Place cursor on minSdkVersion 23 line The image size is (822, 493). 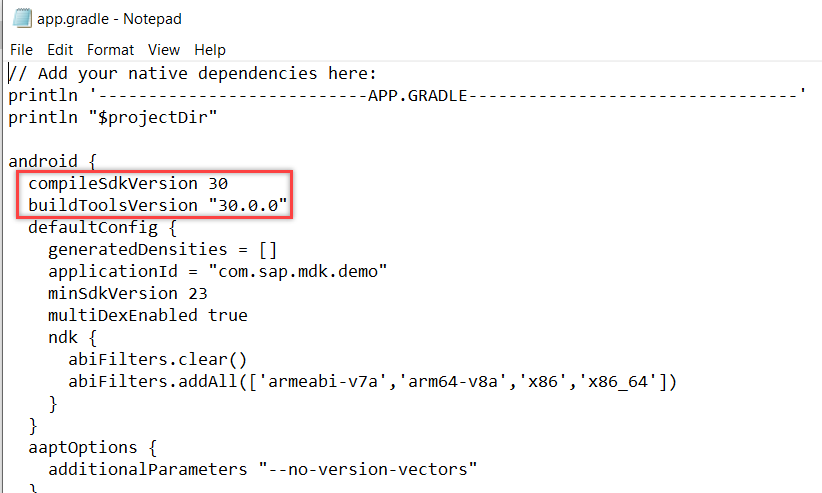tap(128, 294)
